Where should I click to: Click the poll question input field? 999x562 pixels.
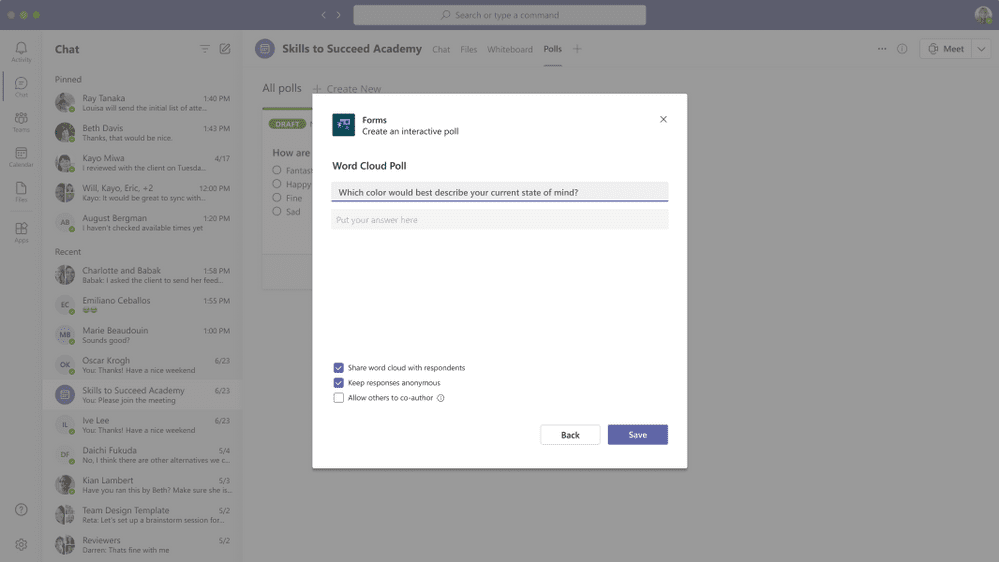click(500, 192)
